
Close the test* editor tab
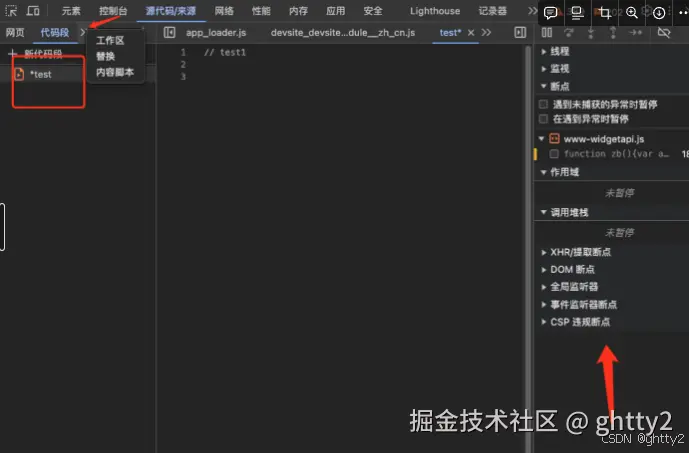pyautogui.click(x=471, y=33)
